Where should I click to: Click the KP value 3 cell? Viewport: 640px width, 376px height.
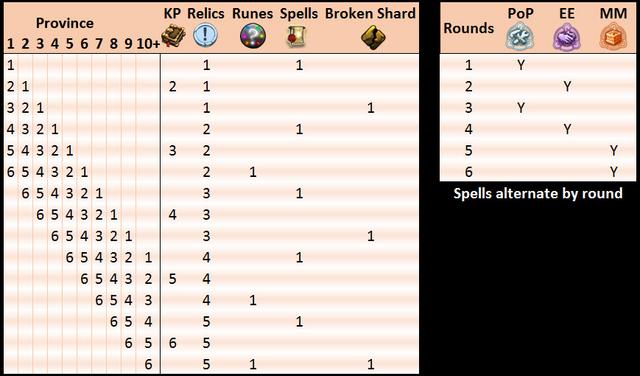tap(173, 151)
